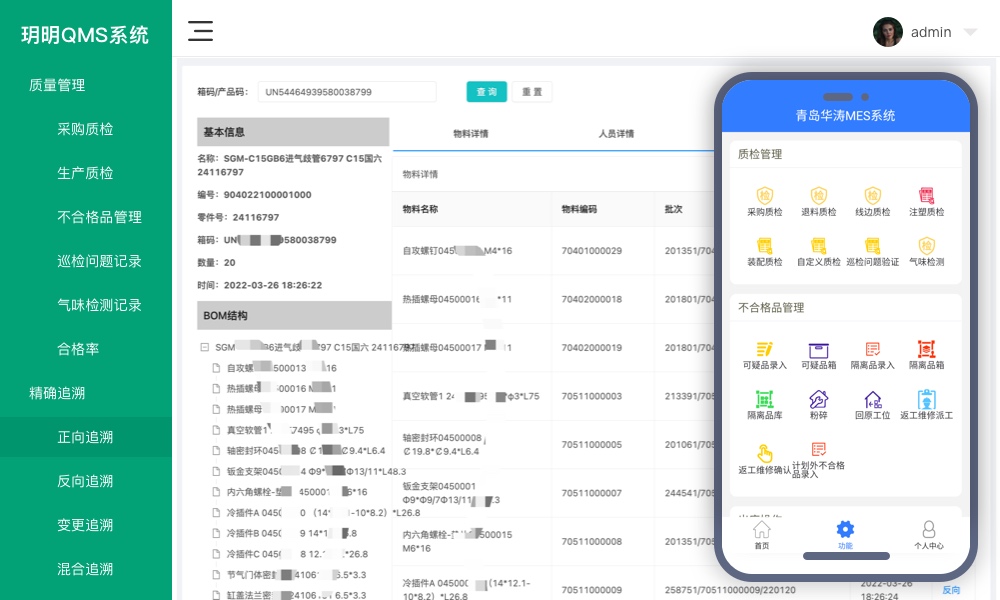Open 采购质检 icon in phone app
Image resolution: width=1000 pixels, height=600 pixels.
coord(764,196)
